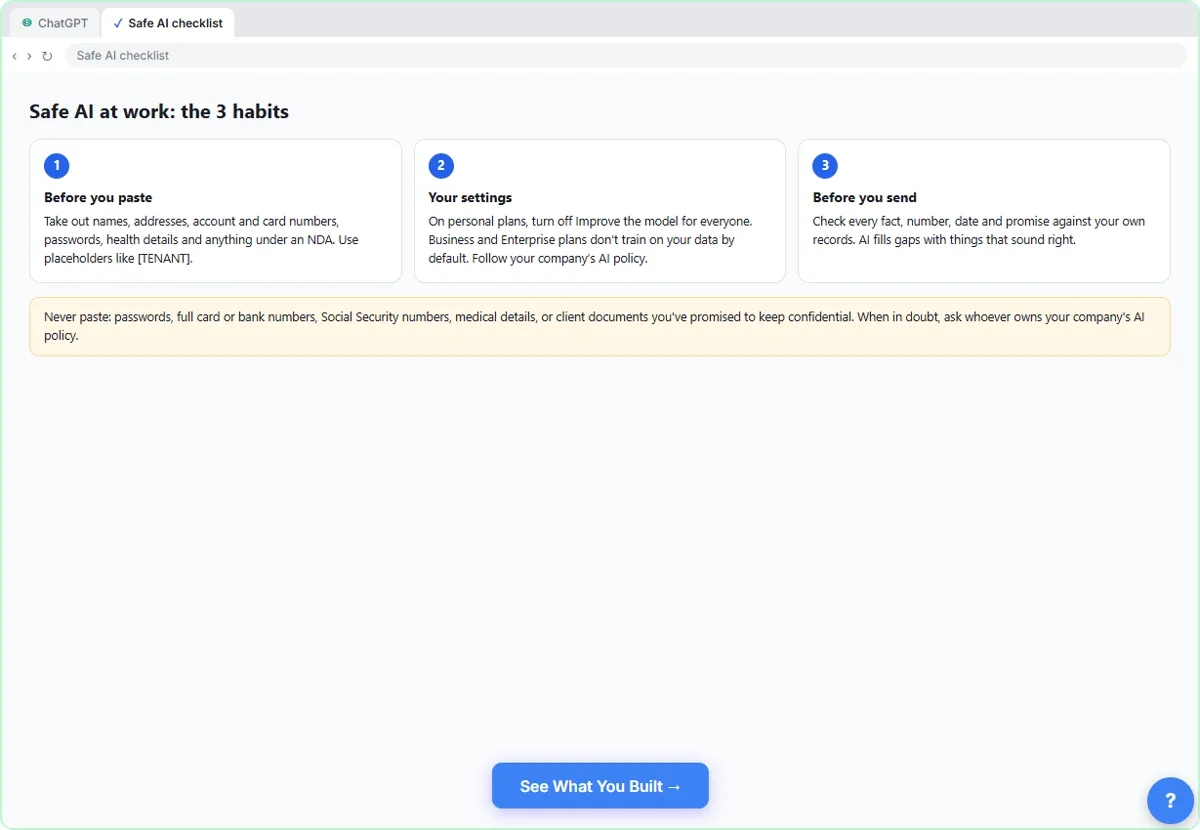This screenshot has width=1200, height=830.
Task: Open the help question mark button
Action: (1170, 801)
